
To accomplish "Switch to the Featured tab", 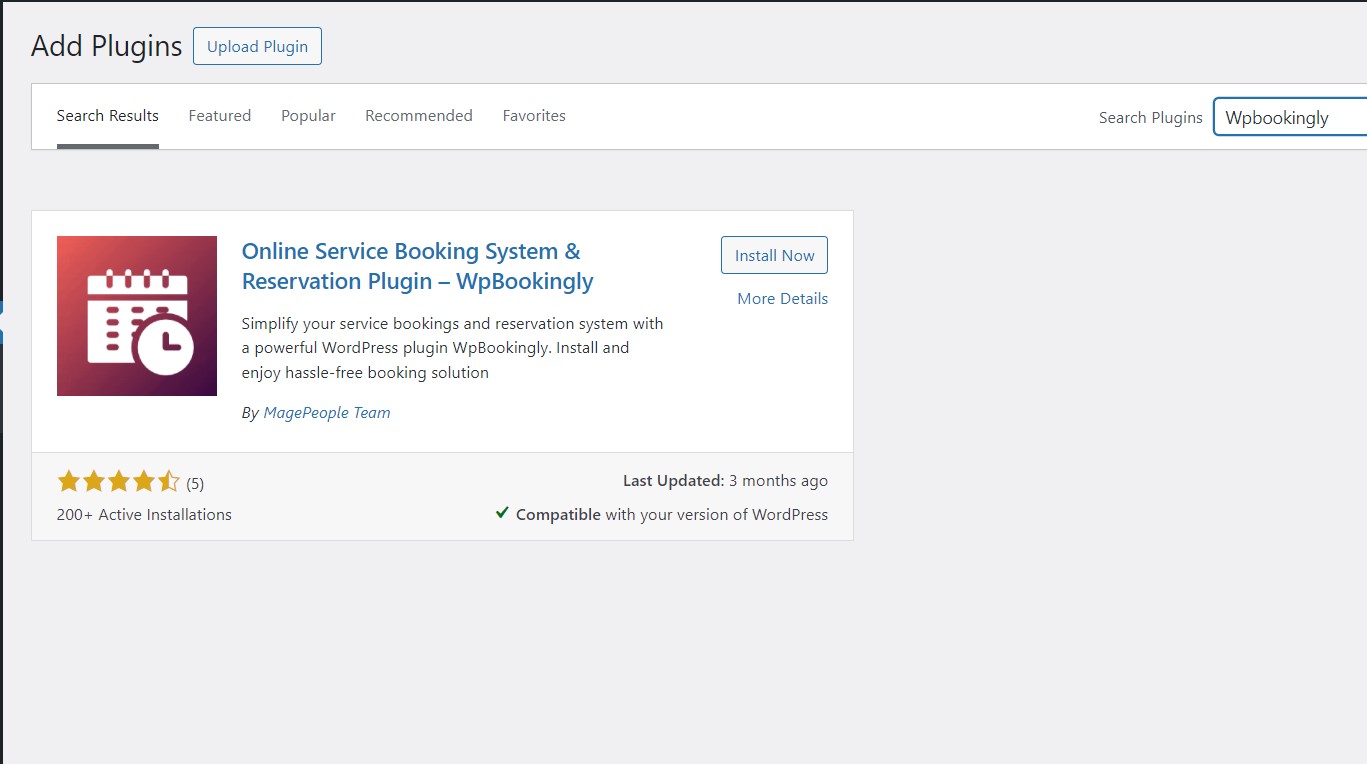I will click(220, 116).
